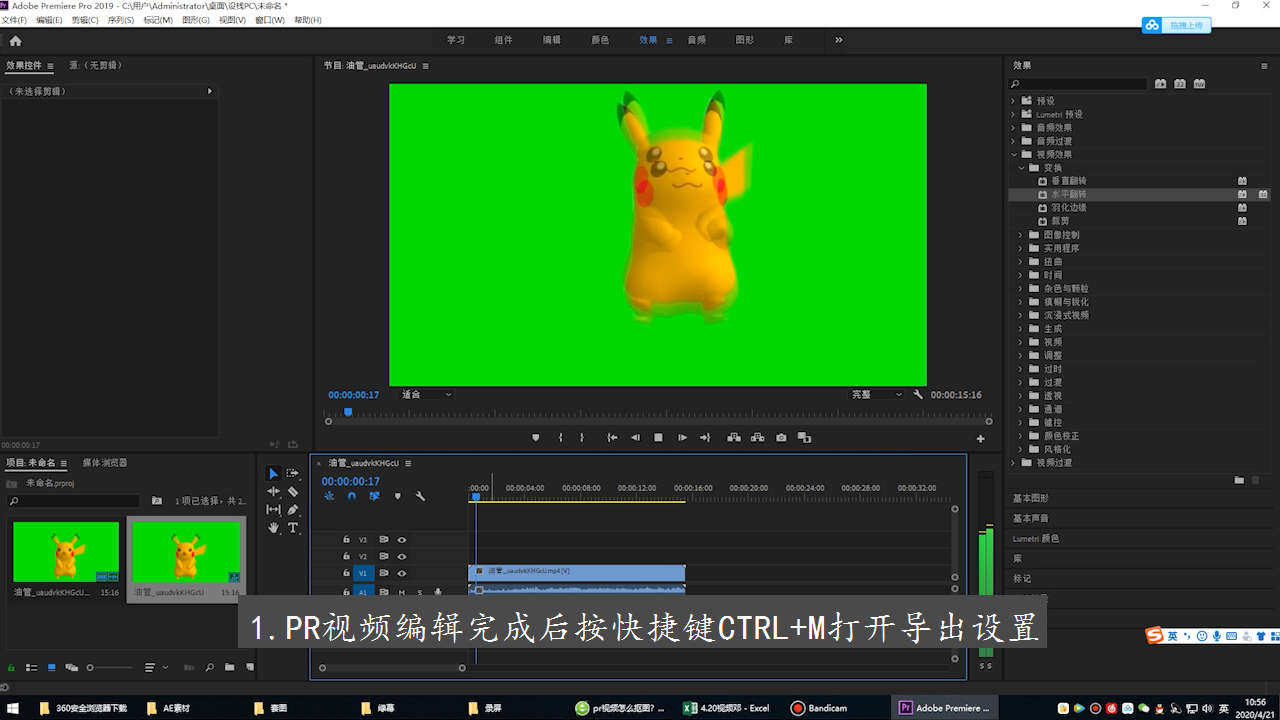The image size is (1280, 720).
Task: Open the workspace overflow chevron menu
Action: (x=839, y=40)
